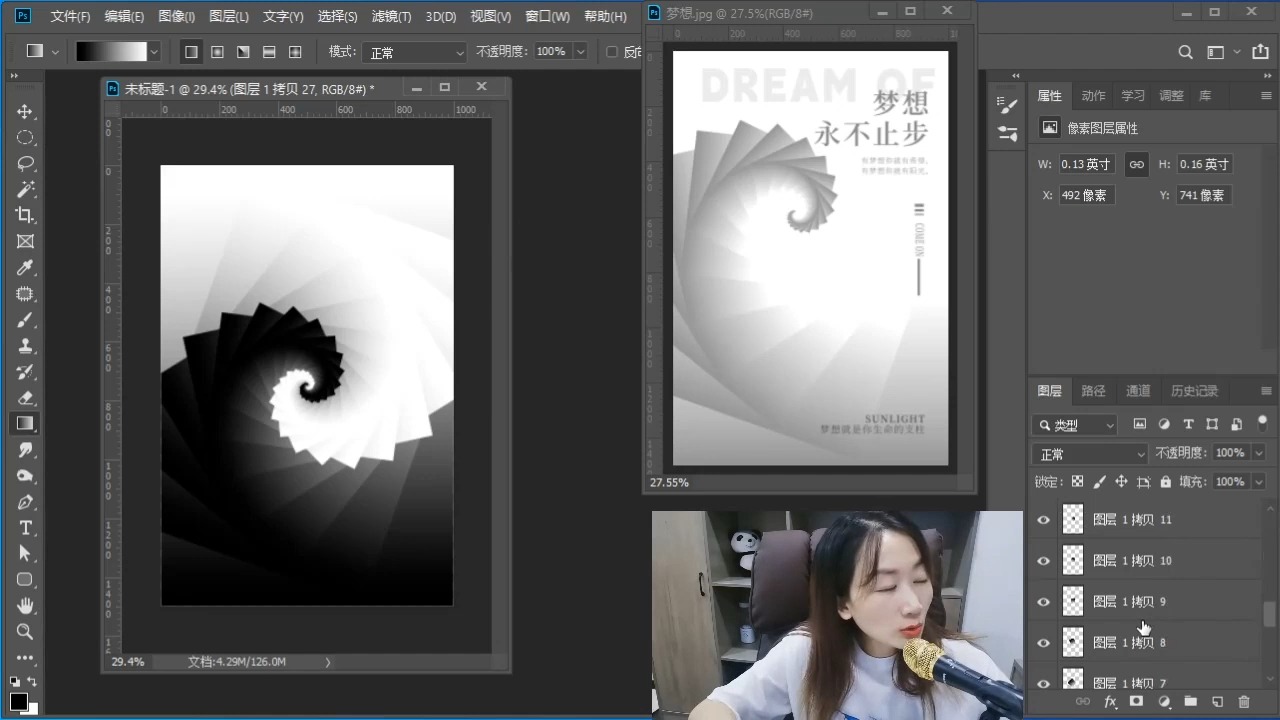This screenshot has width=1280, height=720.
Task: Select the Magic Wand tool
Action: [25, 189]
